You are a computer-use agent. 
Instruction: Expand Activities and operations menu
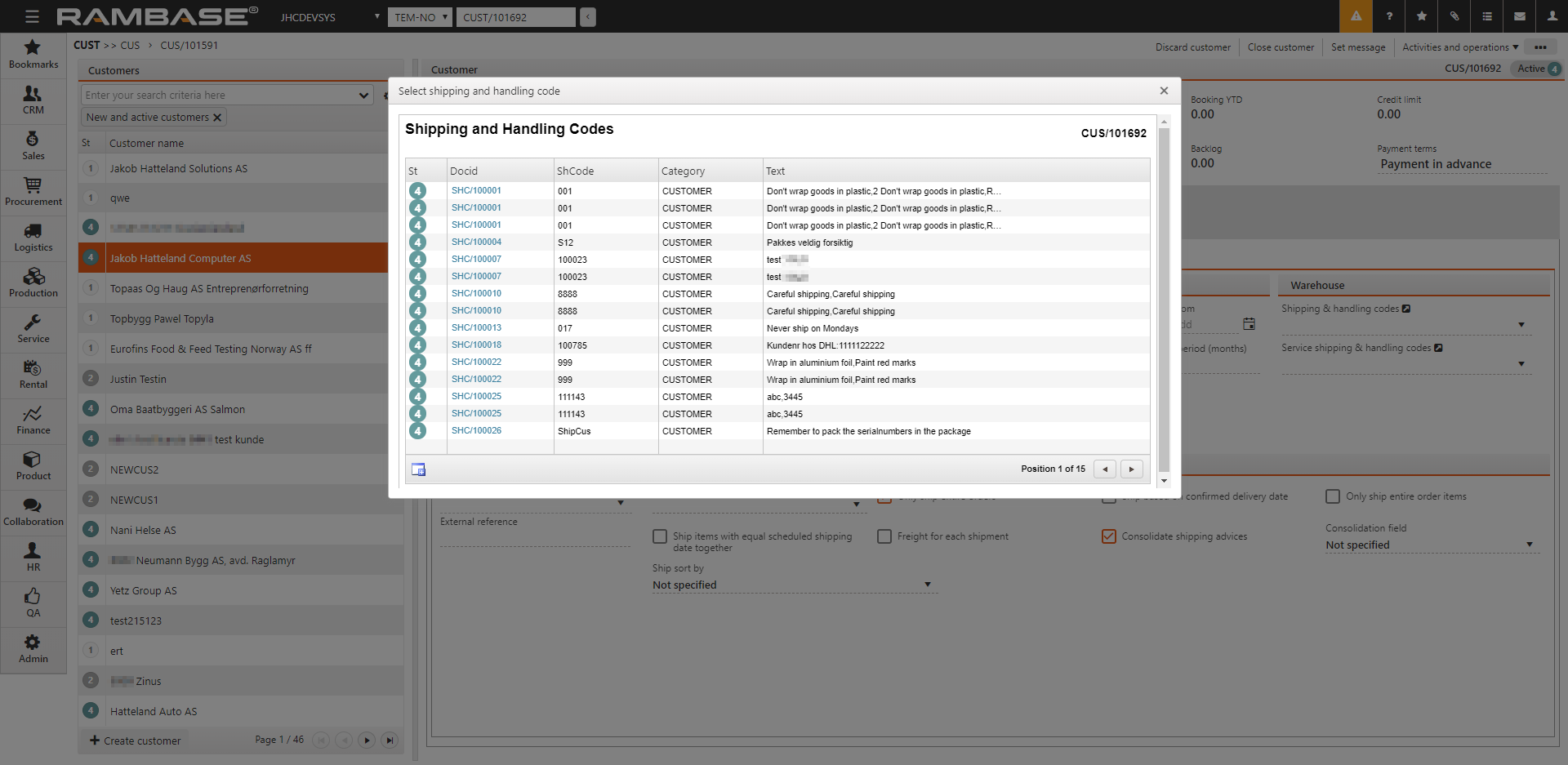pyautogui.click(x=1459, y=47)
